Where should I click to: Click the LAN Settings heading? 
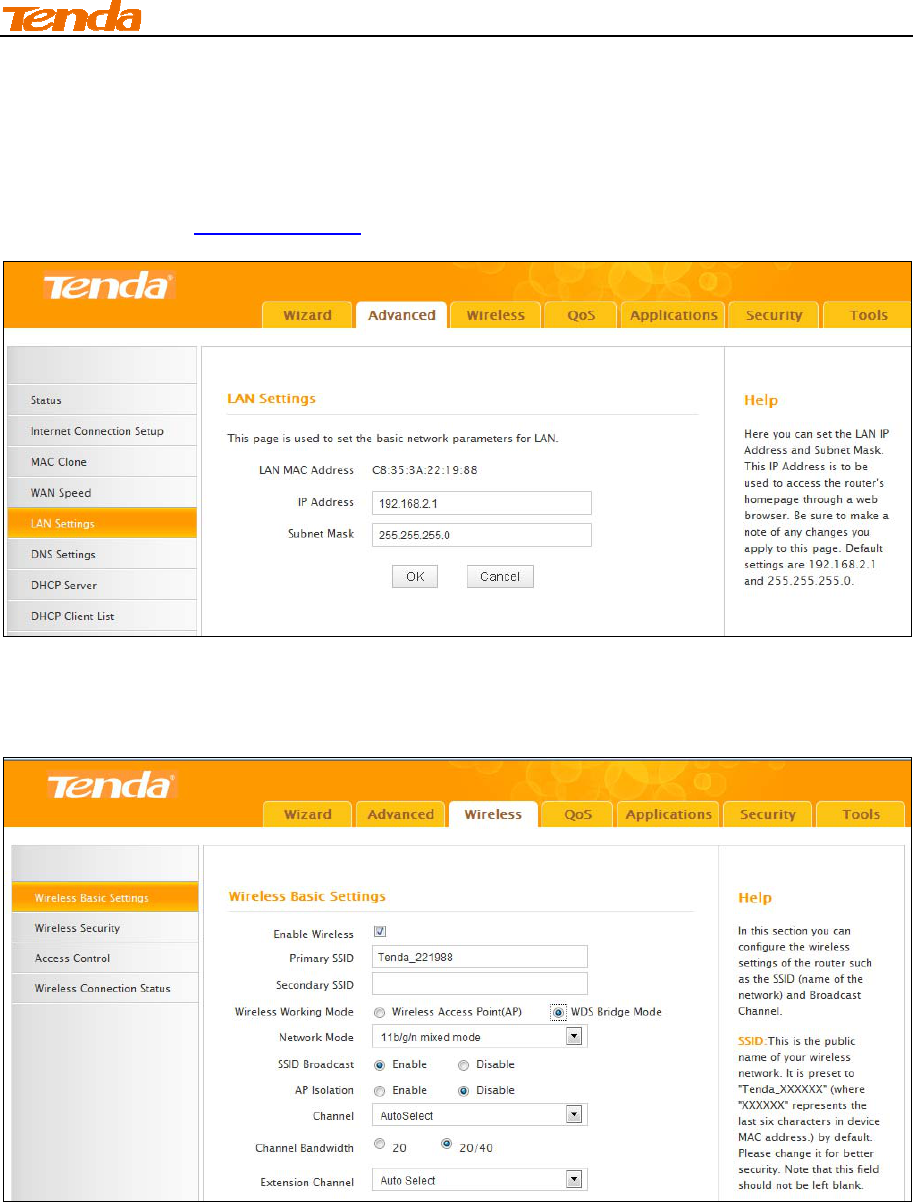point(271,398)
